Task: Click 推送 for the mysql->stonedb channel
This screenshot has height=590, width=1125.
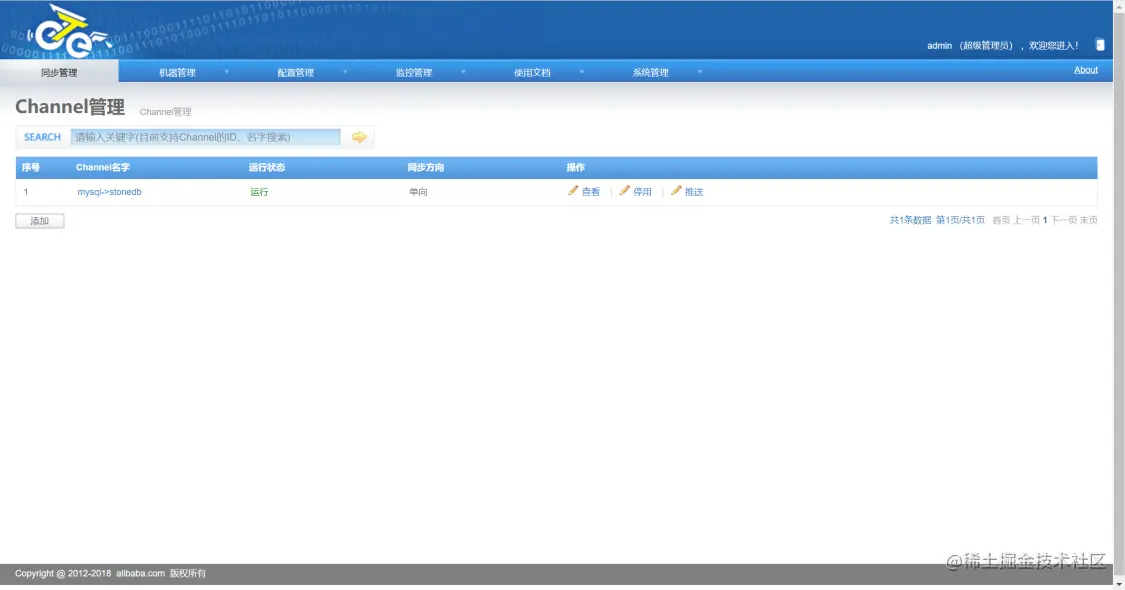Action: click(694, 192)
